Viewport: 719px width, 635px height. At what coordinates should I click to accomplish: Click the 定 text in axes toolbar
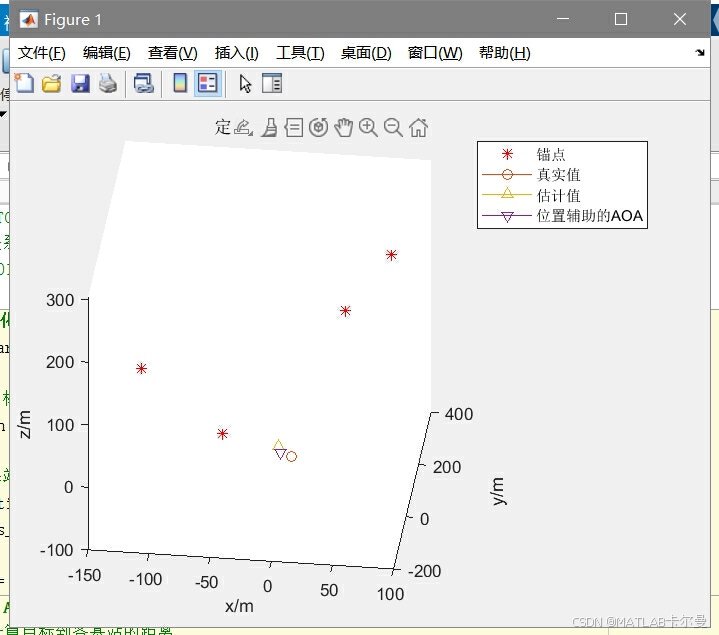click(x=223, y=127)
